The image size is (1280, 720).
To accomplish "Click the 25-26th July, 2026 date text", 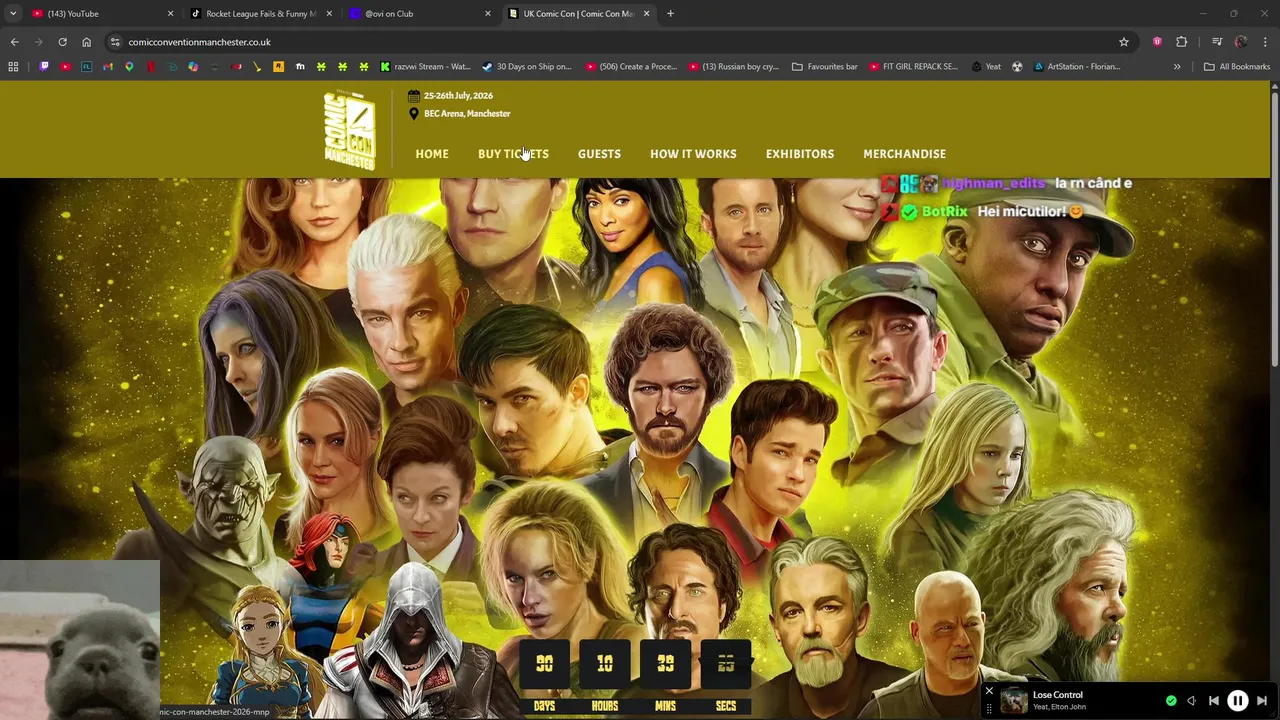I will (x=458, y=96).
